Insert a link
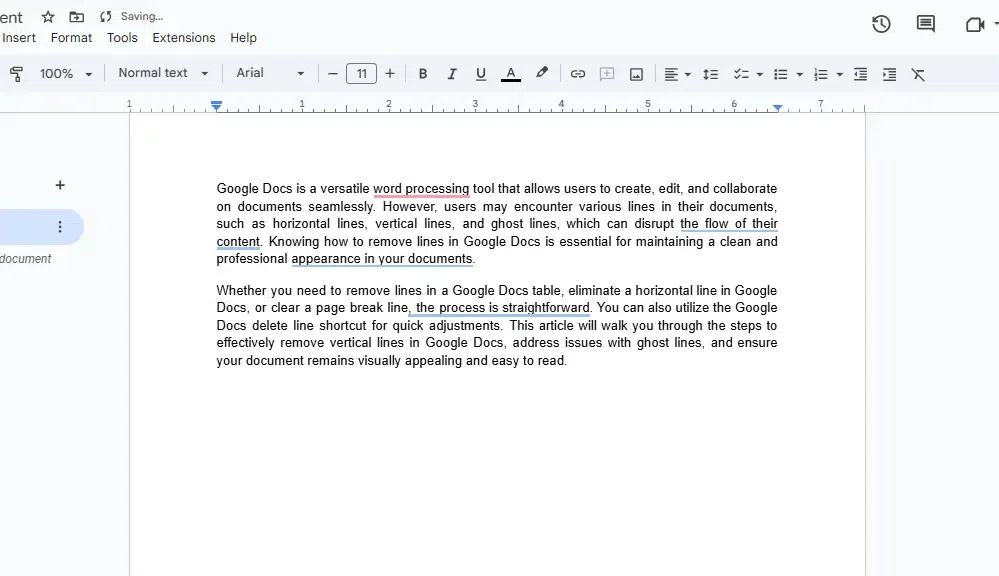The image size is (999, 576). pyautogui.click(x=578, y=74)
